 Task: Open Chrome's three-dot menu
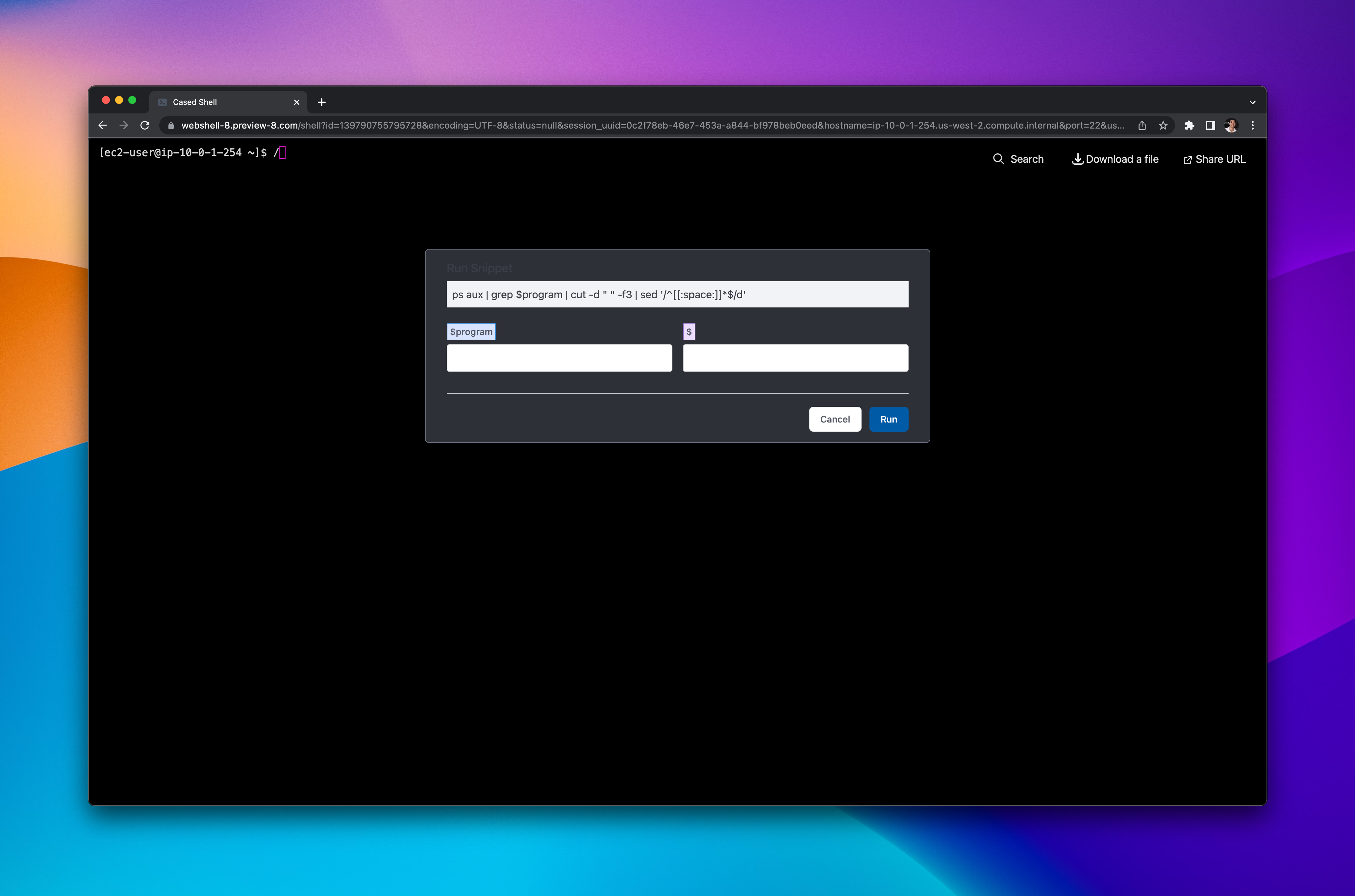click(1253, 125)
